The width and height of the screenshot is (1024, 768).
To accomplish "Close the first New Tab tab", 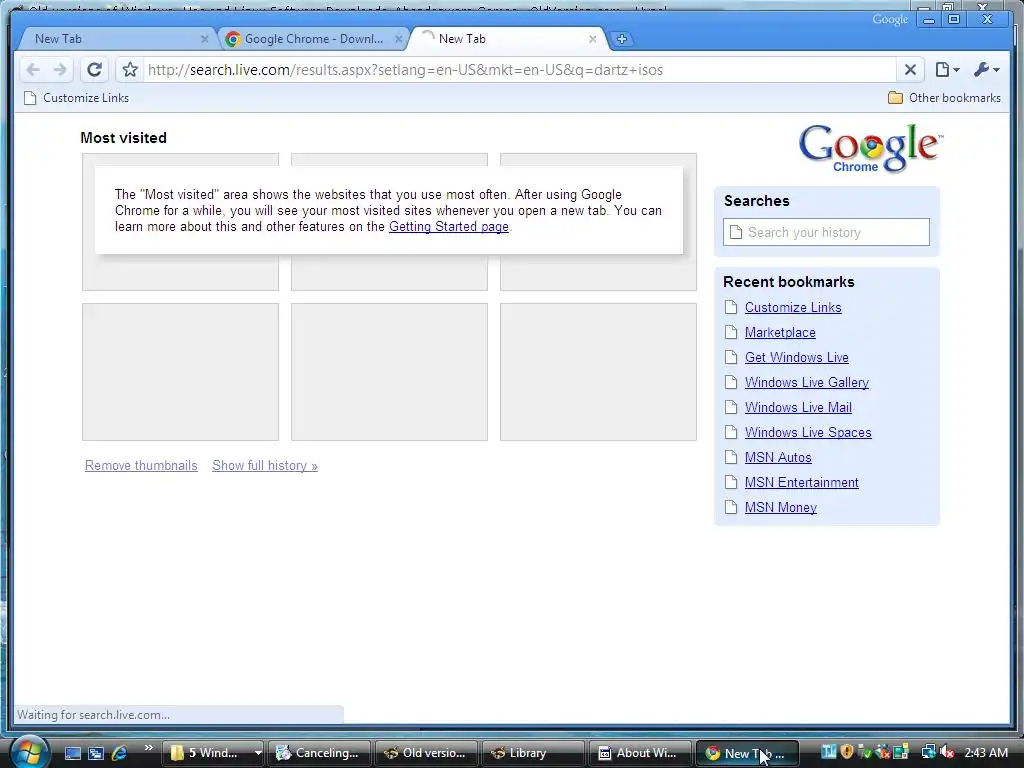I will point(204,39).
